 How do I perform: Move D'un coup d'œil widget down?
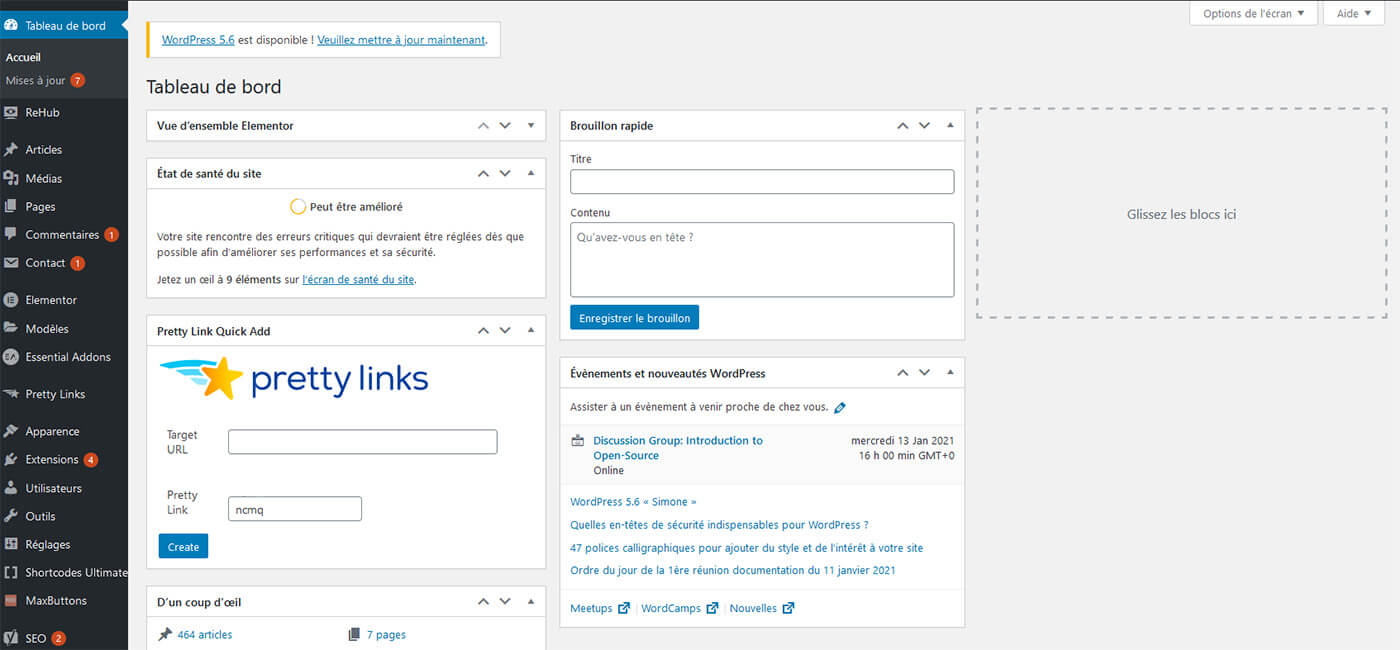point(505,602)
